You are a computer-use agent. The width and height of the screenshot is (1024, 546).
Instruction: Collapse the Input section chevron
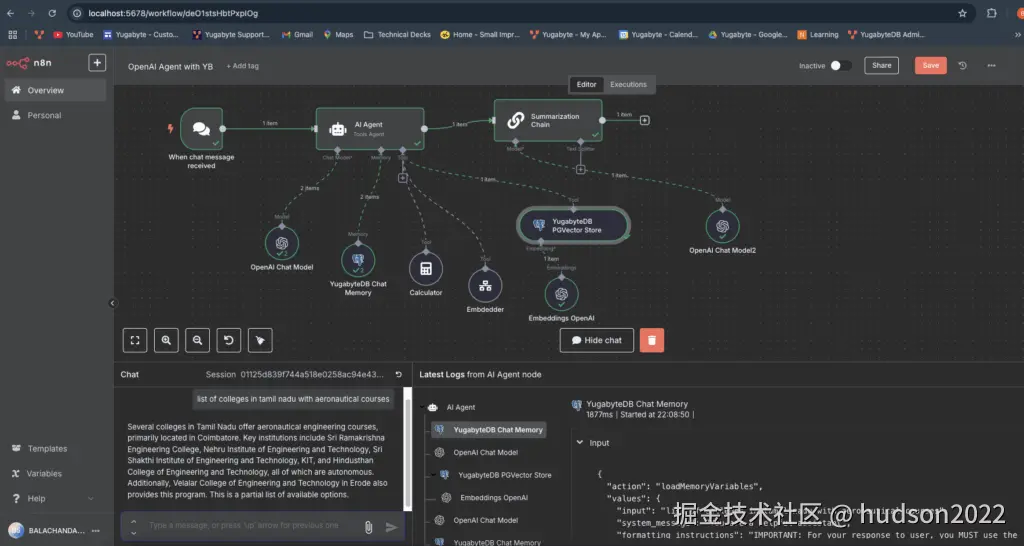coord(579,442)
